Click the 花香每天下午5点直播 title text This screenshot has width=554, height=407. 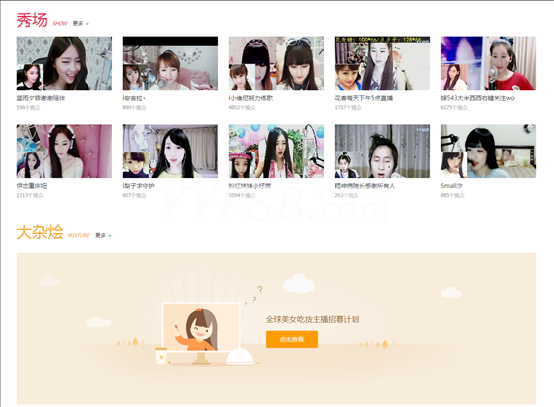(x=364, y=98)
